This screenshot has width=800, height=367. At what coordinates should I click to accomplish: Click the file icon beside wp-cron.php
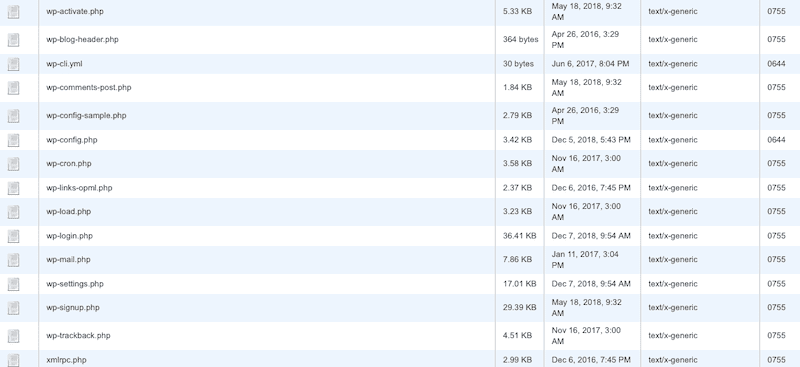click(13, 164)
